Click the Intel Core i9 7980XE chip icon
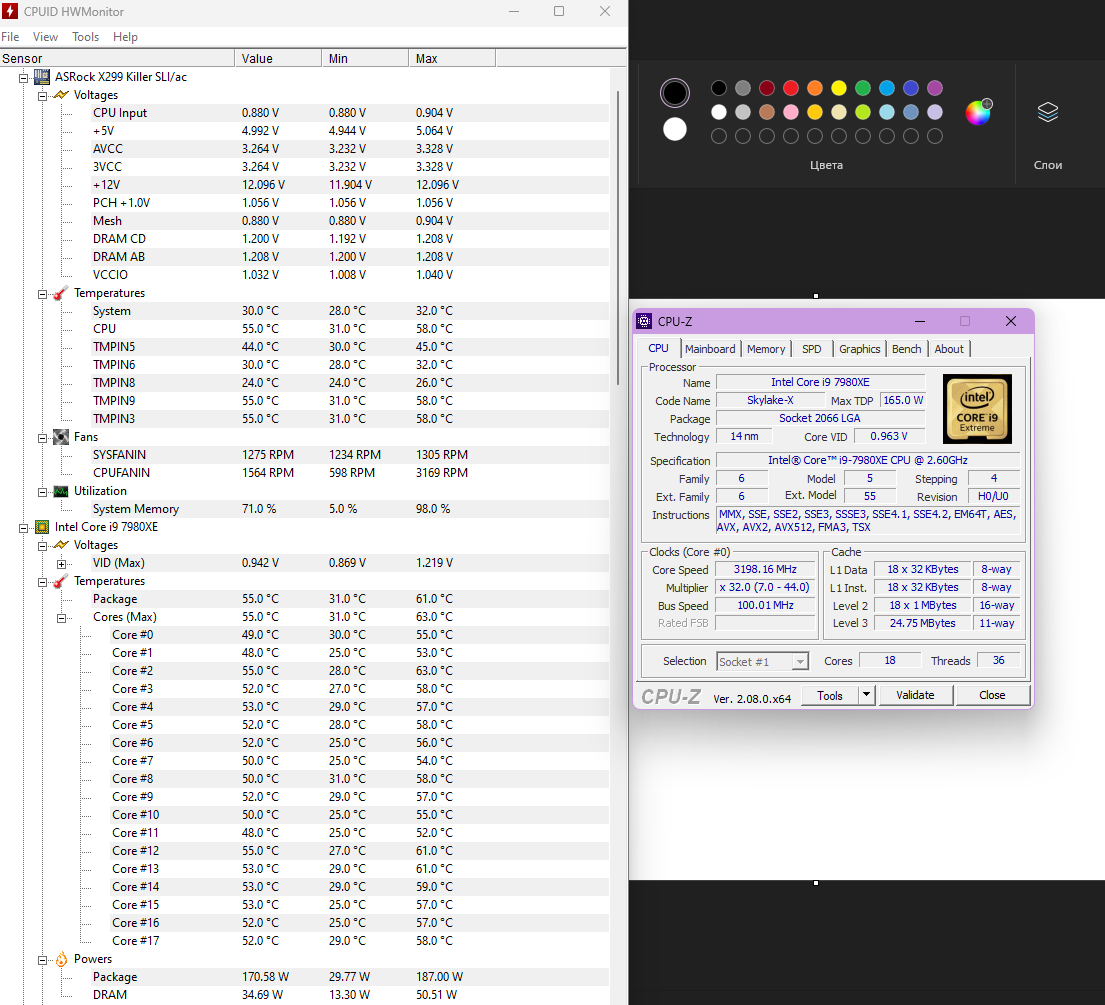This screenshot has width=1105, height=1005. pyautogui.click(x=42, y=527)
